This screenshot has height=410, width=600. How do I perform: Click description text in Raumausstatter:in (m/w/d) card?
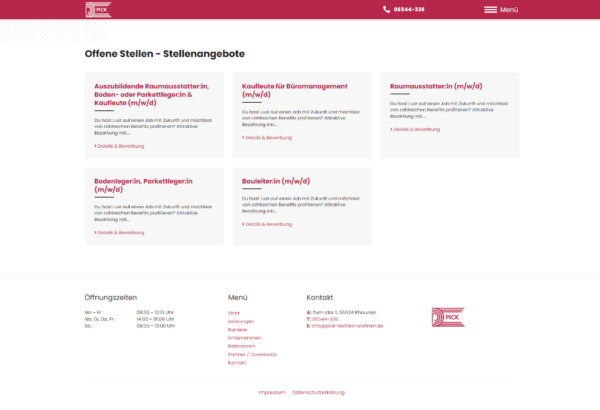point(449,110)
